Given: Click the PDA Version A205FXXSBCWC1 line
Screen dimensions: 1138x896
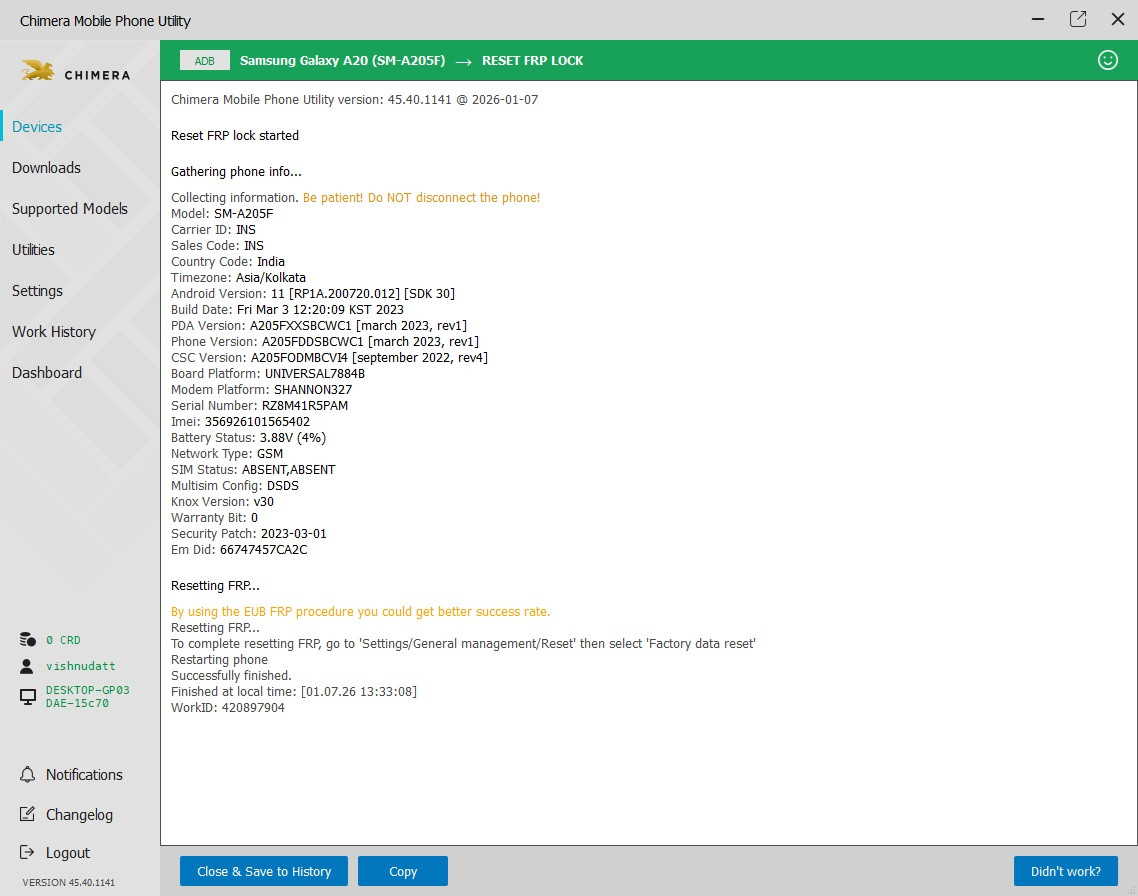Looking at the screenshot, I should [x=319, y=326].
